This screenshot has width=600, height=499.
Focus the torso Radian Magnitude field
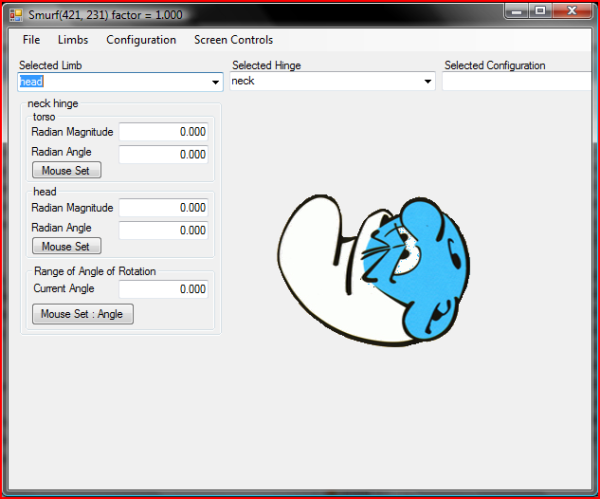coord(163,132)
